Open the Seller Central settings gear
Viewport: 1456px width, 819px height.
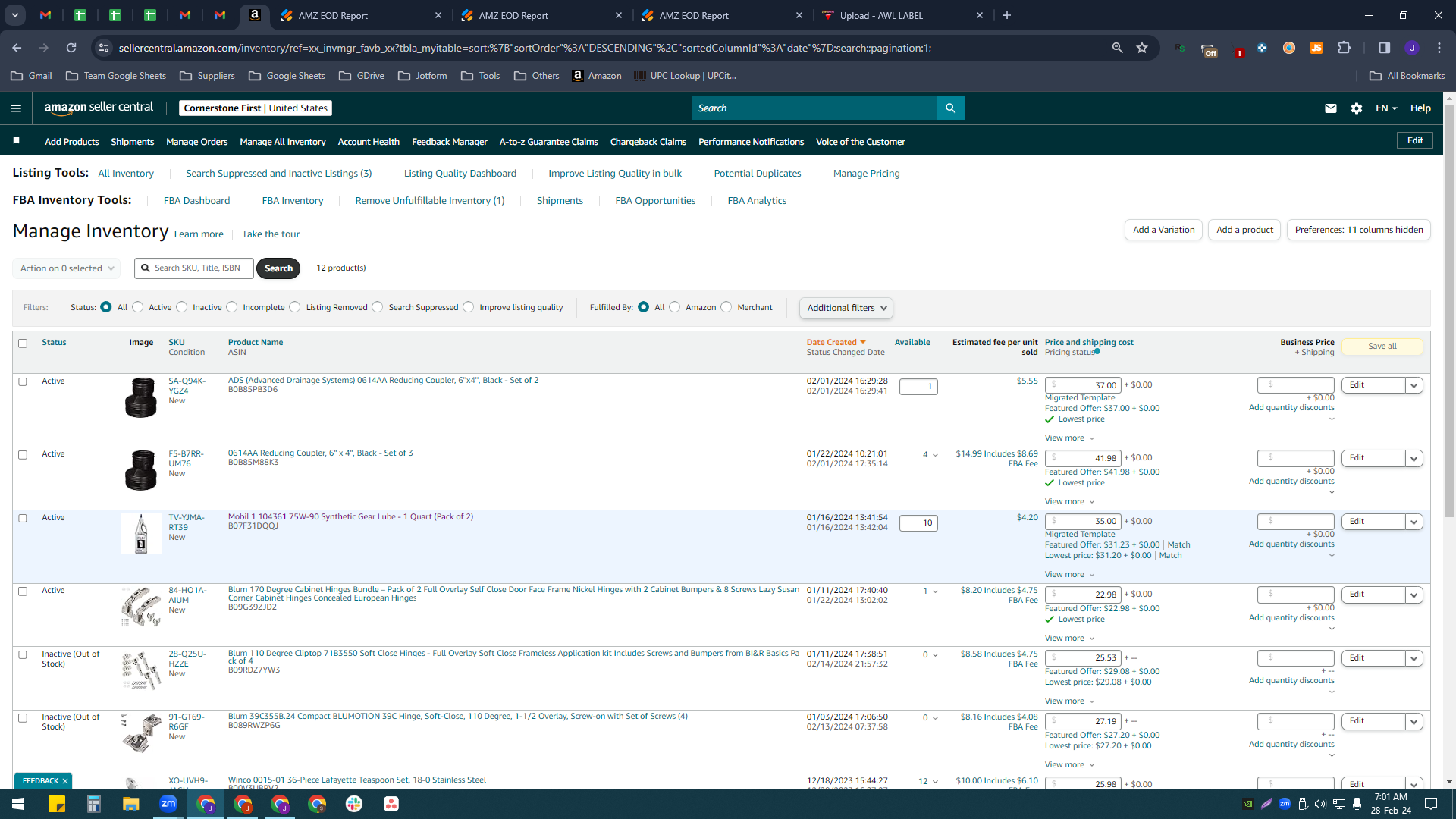click(x=1357, y=108)
